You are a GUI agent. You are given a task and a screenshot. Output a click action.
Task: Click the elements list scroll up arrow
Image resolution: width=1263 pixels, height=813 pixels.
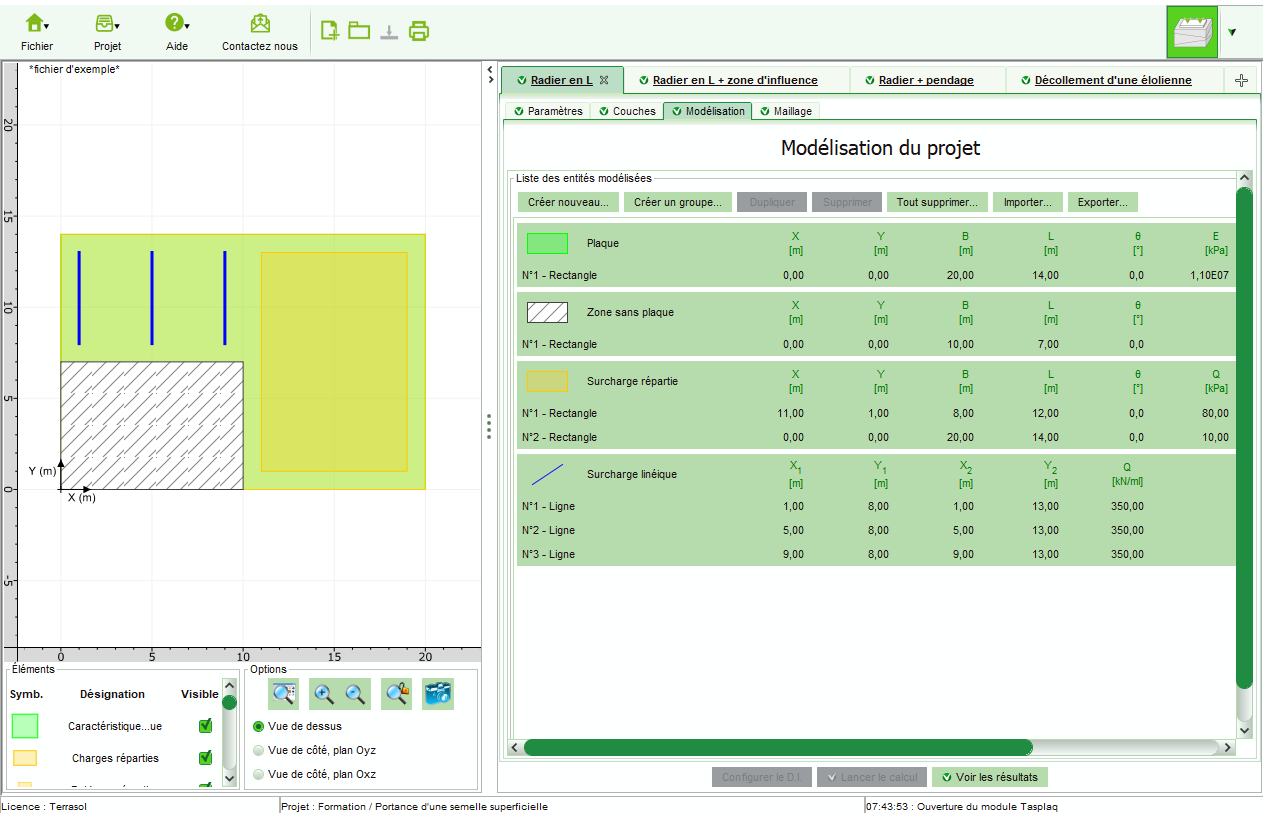229,688
